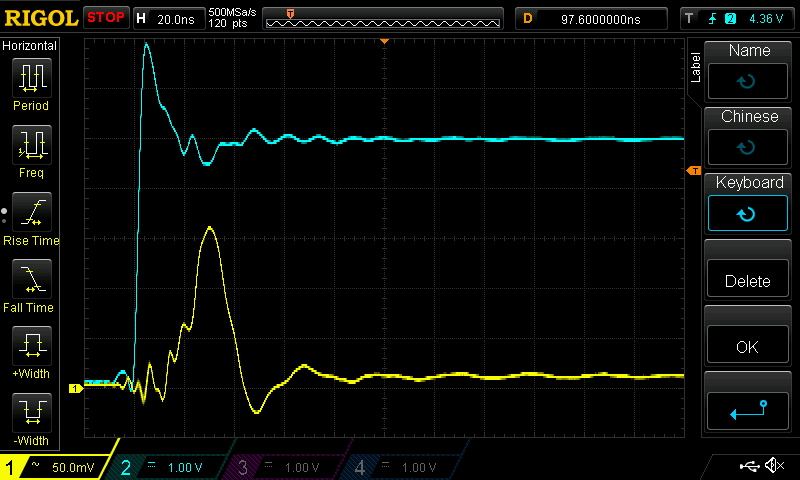
Task: Click the T trigger label
Action: tap(689, 19)
